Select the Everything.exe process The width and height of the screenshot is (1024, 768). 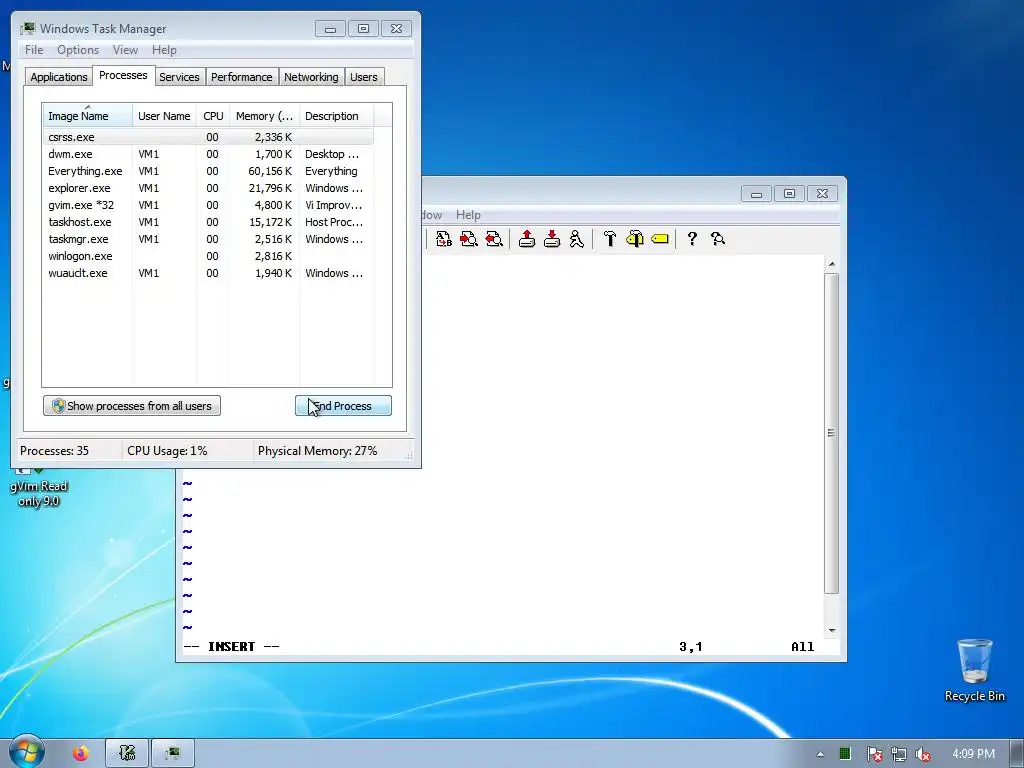209,171
